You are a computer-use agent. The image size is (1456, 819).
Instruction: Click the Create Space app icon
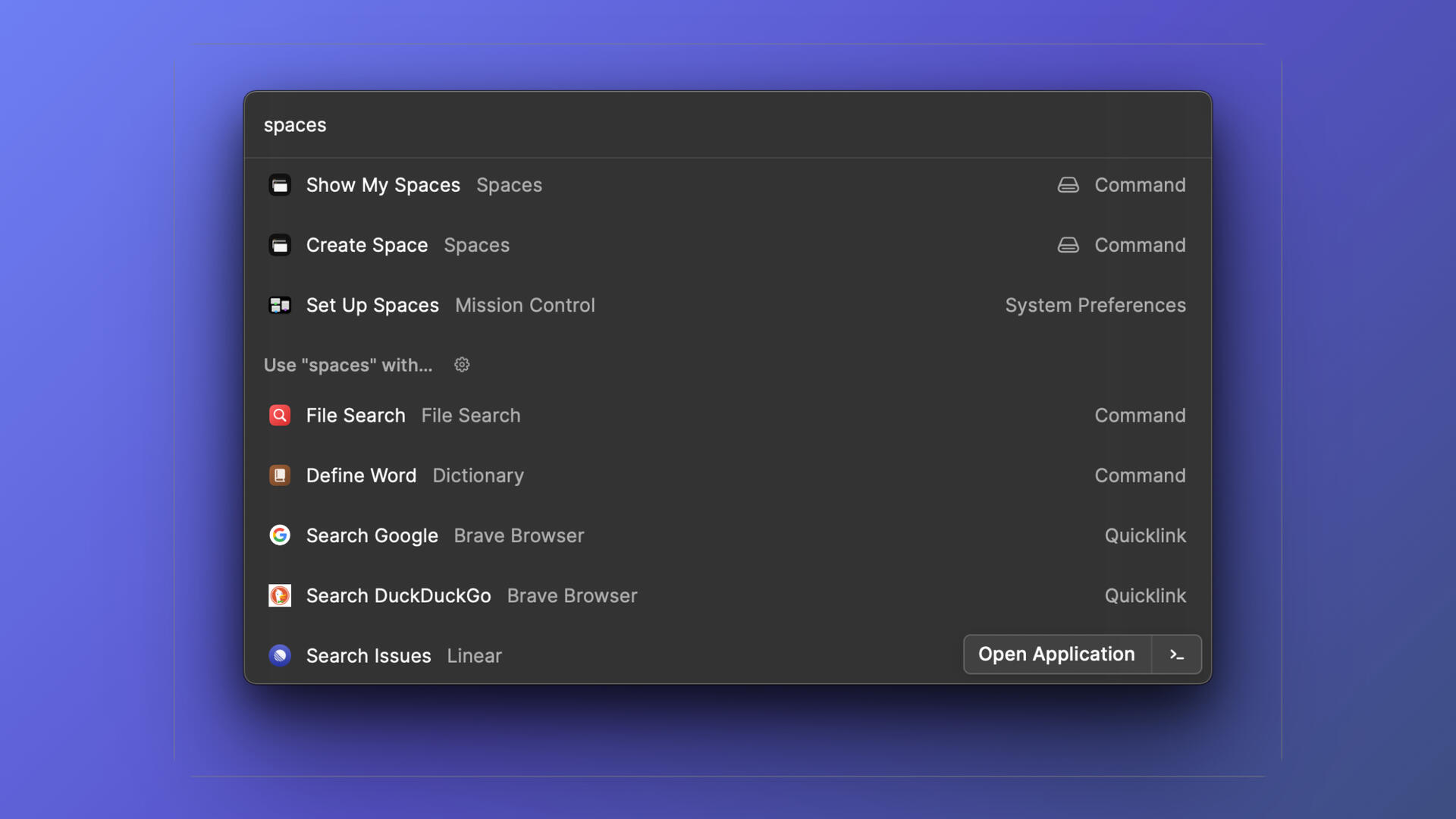[x=280, y=245]
